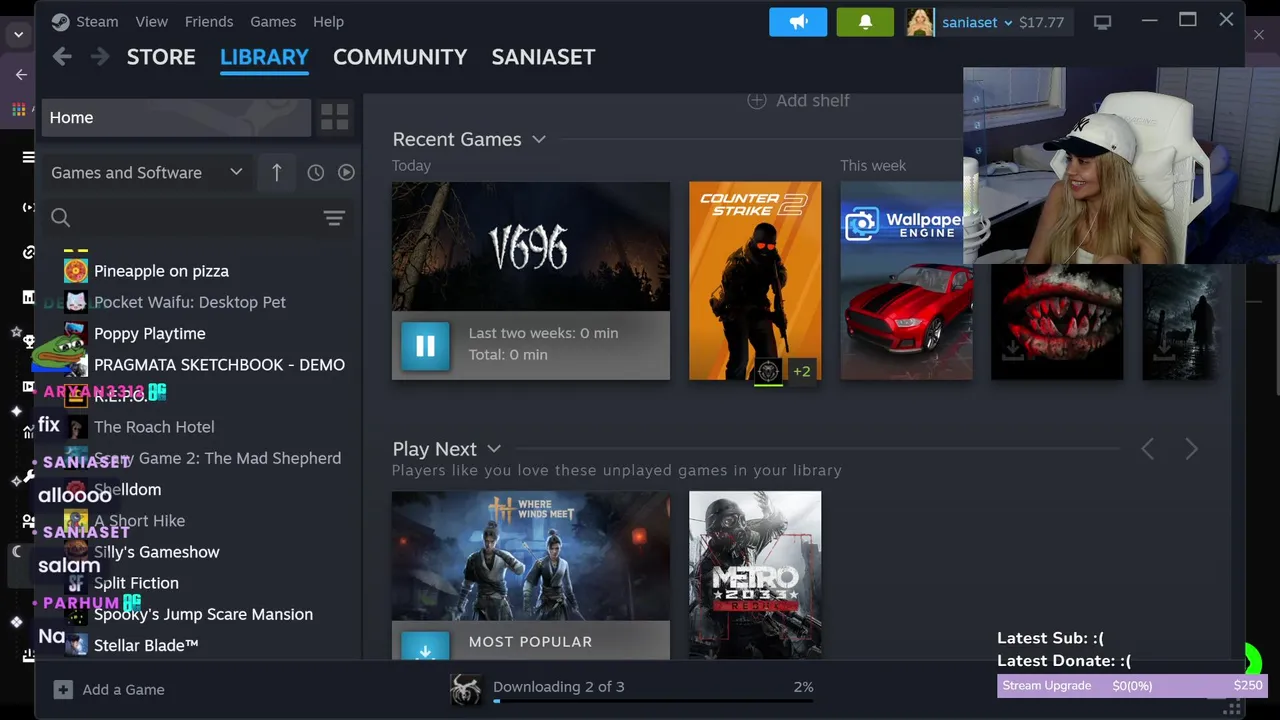Pause the V696 download
Screen dimensions: 1280x720
pos(425,345)
